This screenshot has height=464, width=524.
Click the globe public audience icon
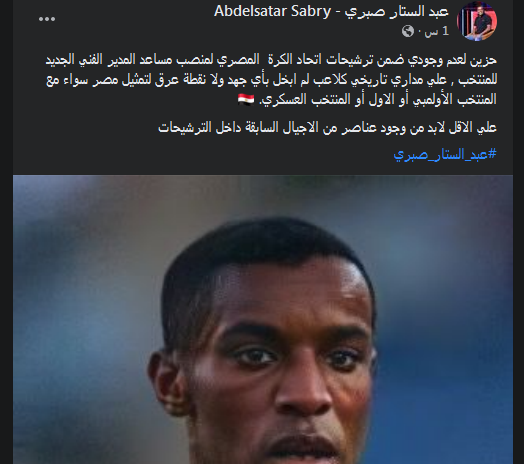[x=408, y=31]
